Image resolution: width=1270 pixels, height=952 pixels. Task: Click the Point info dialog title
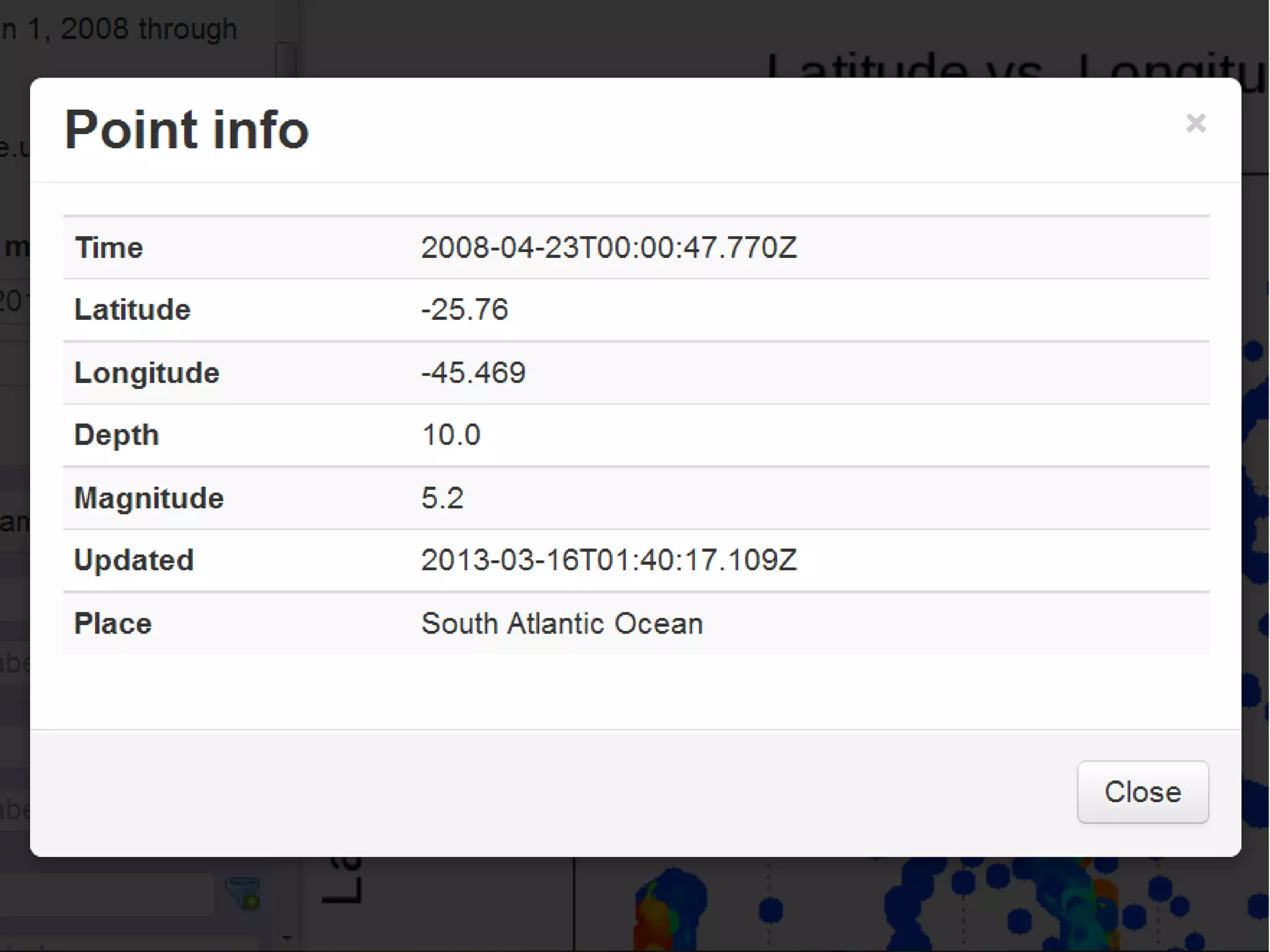click(x=187, y=130)
